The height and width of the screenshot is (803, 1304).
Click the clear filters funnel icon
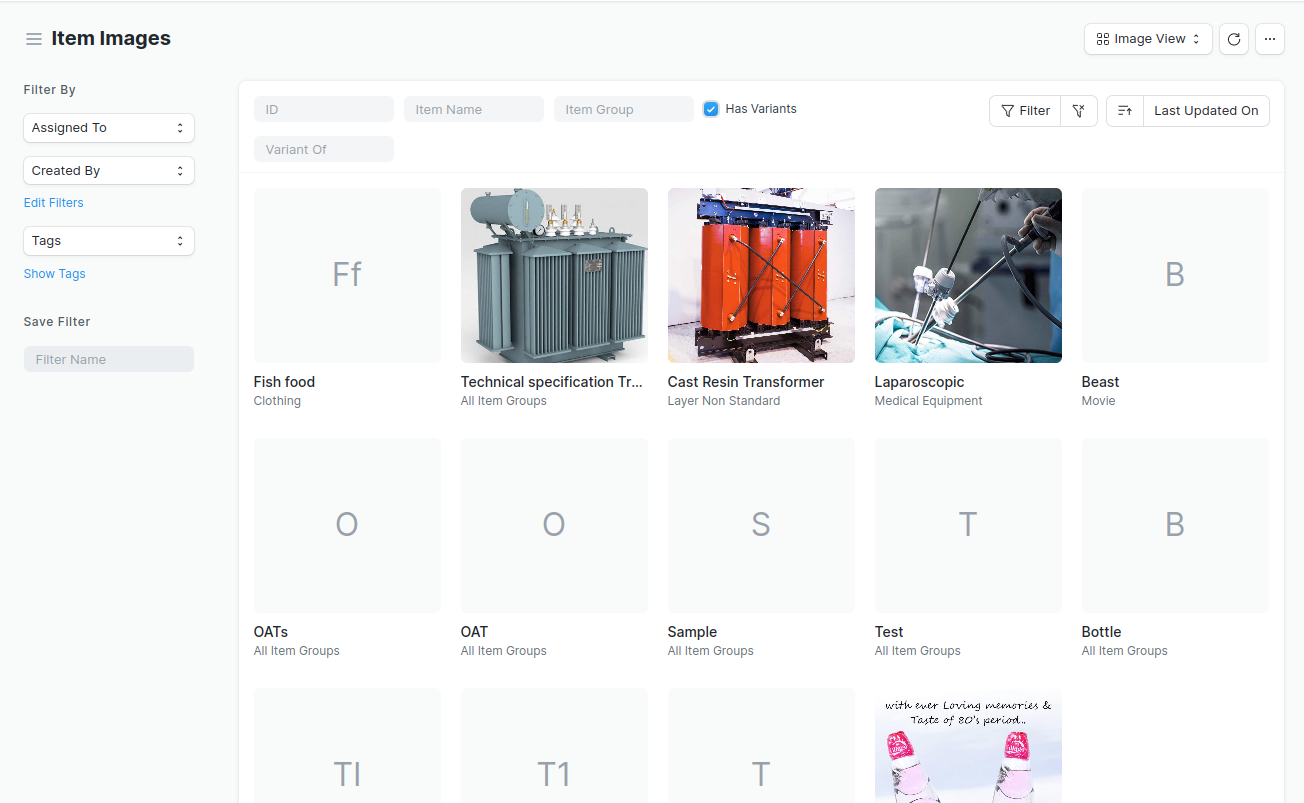1079,111
